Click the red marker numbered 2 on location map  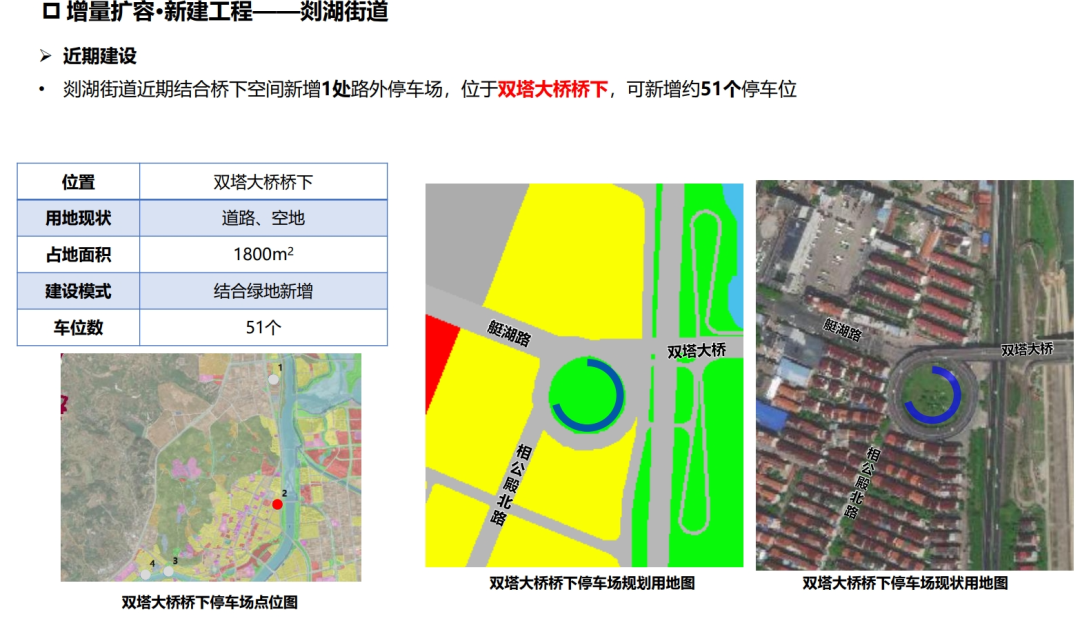[278, 505]
